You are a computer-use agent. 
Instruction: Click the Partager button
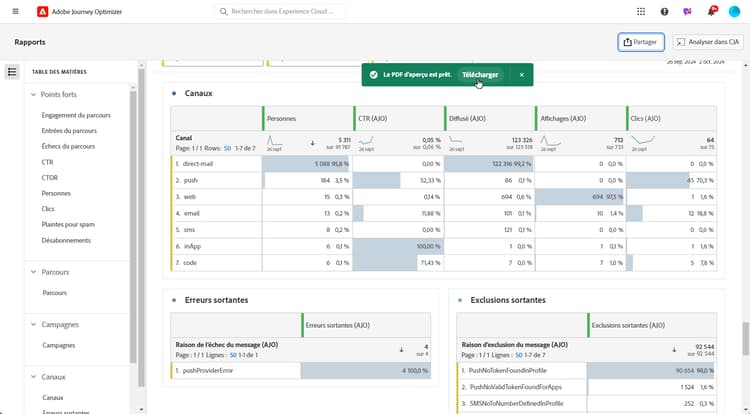pos(640,42)
